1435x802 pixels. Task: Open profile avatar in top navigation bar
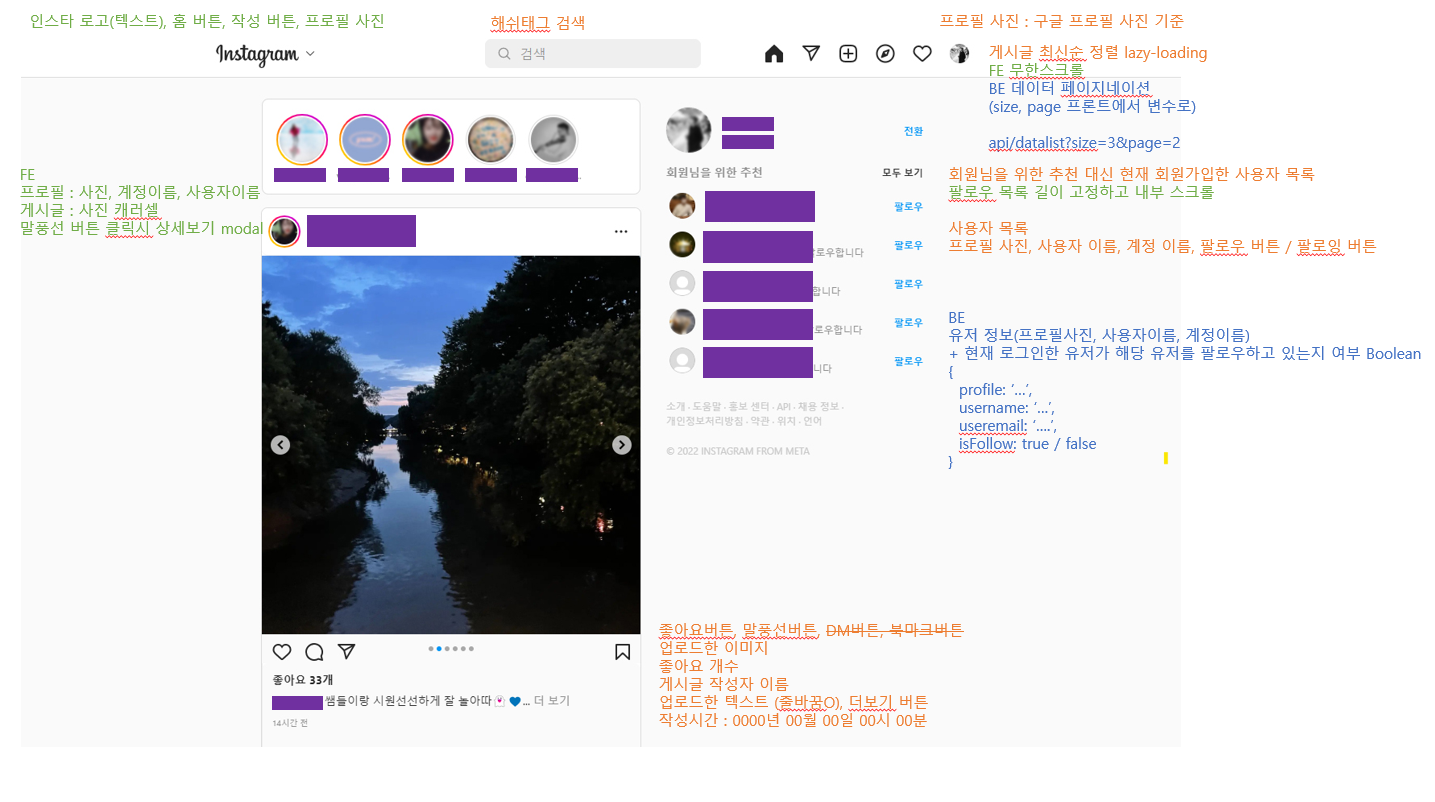click(959, 54)
